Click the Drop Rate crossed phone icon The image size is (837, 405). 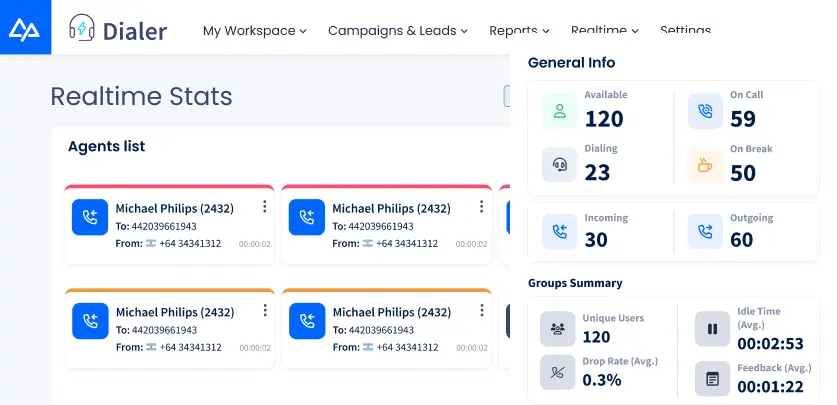coord(558,372)
